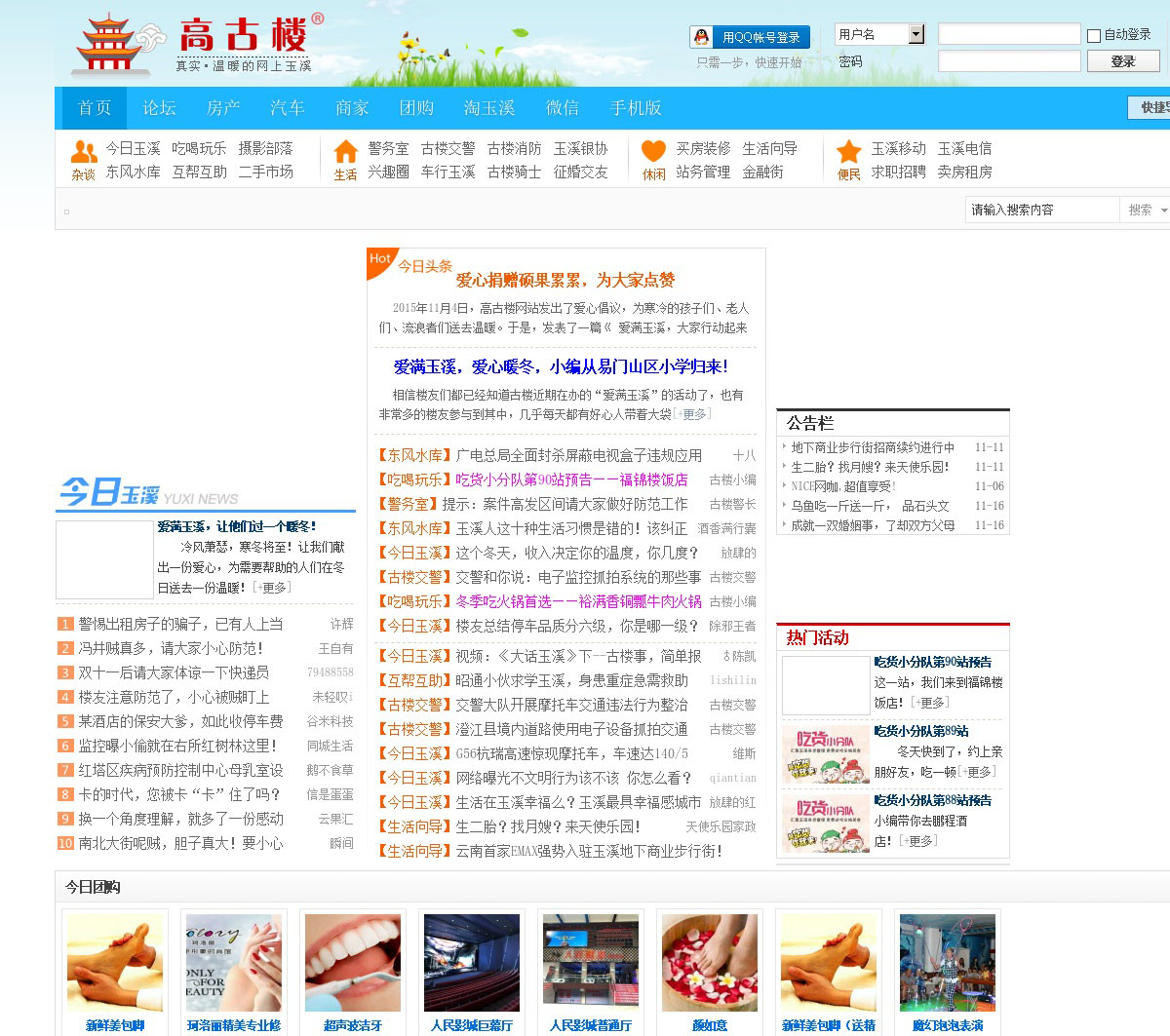Click 颜如意 foot-bath thumbnail
Image resolution: width=1170 pixels, height=1036 pixels.
(x=710, y=962)
